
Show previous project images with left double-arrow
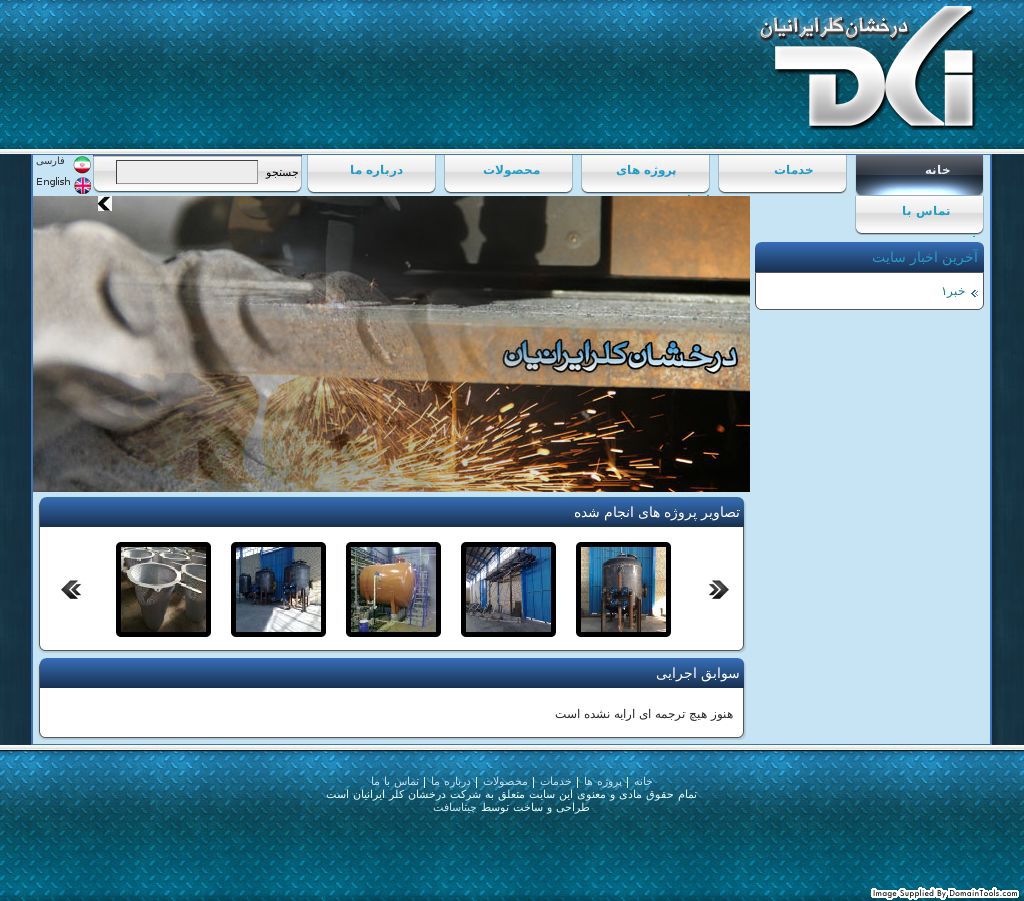pos(71,590)
